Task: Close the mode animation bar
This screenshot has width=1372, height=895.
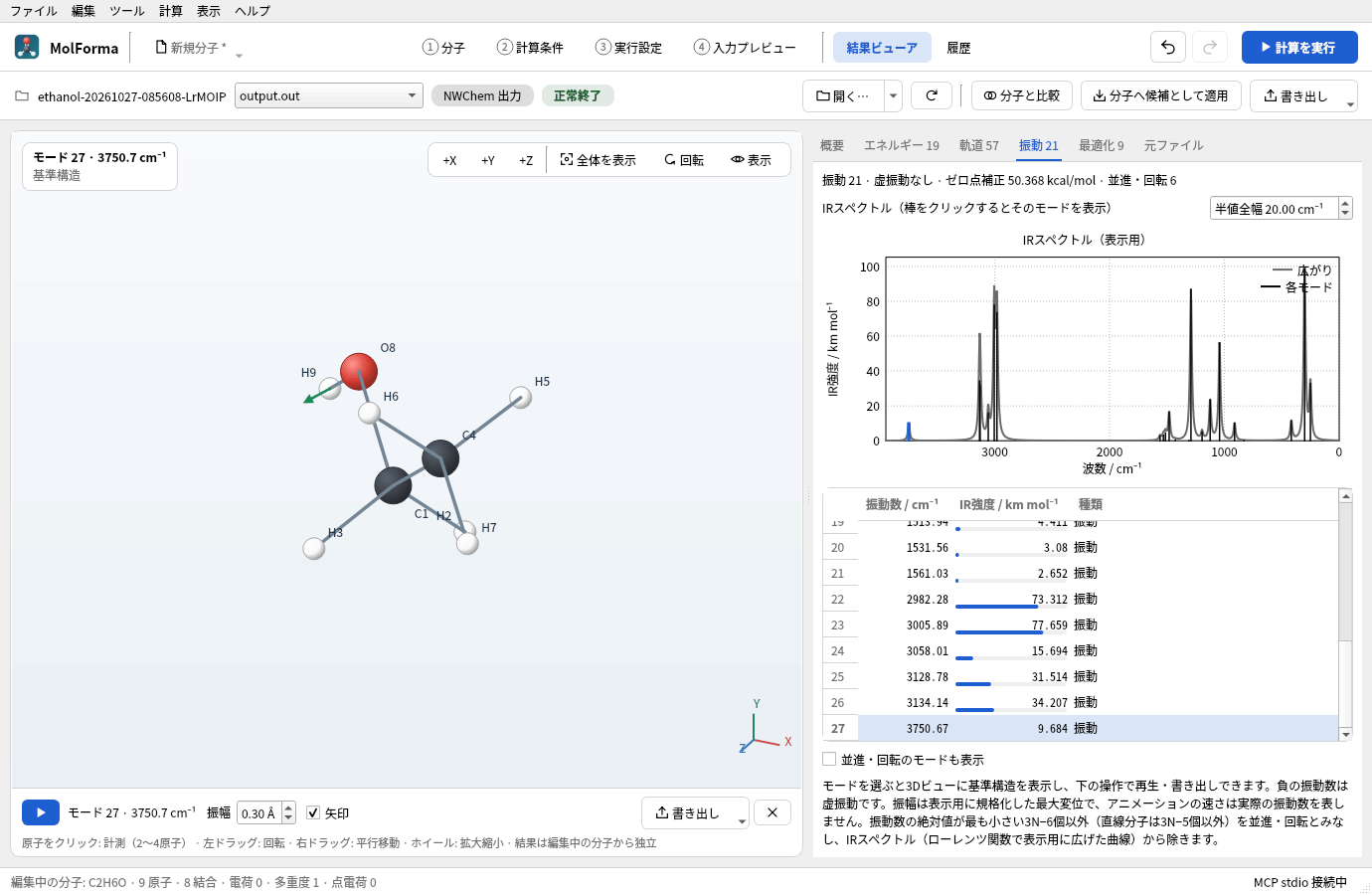Action: 772,812
